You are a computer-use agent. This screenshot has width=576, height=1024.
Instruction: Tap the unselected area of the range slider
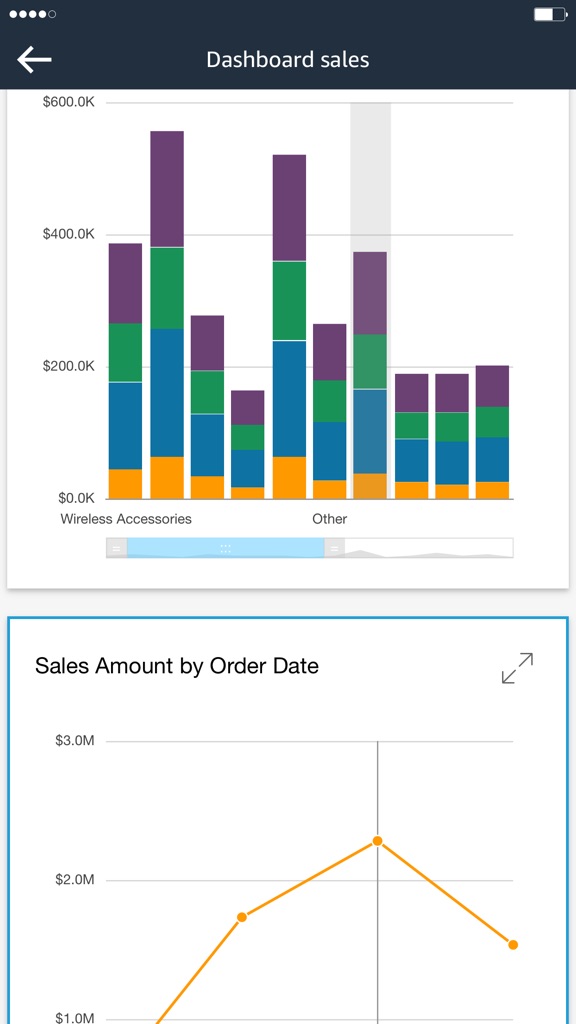430,547
